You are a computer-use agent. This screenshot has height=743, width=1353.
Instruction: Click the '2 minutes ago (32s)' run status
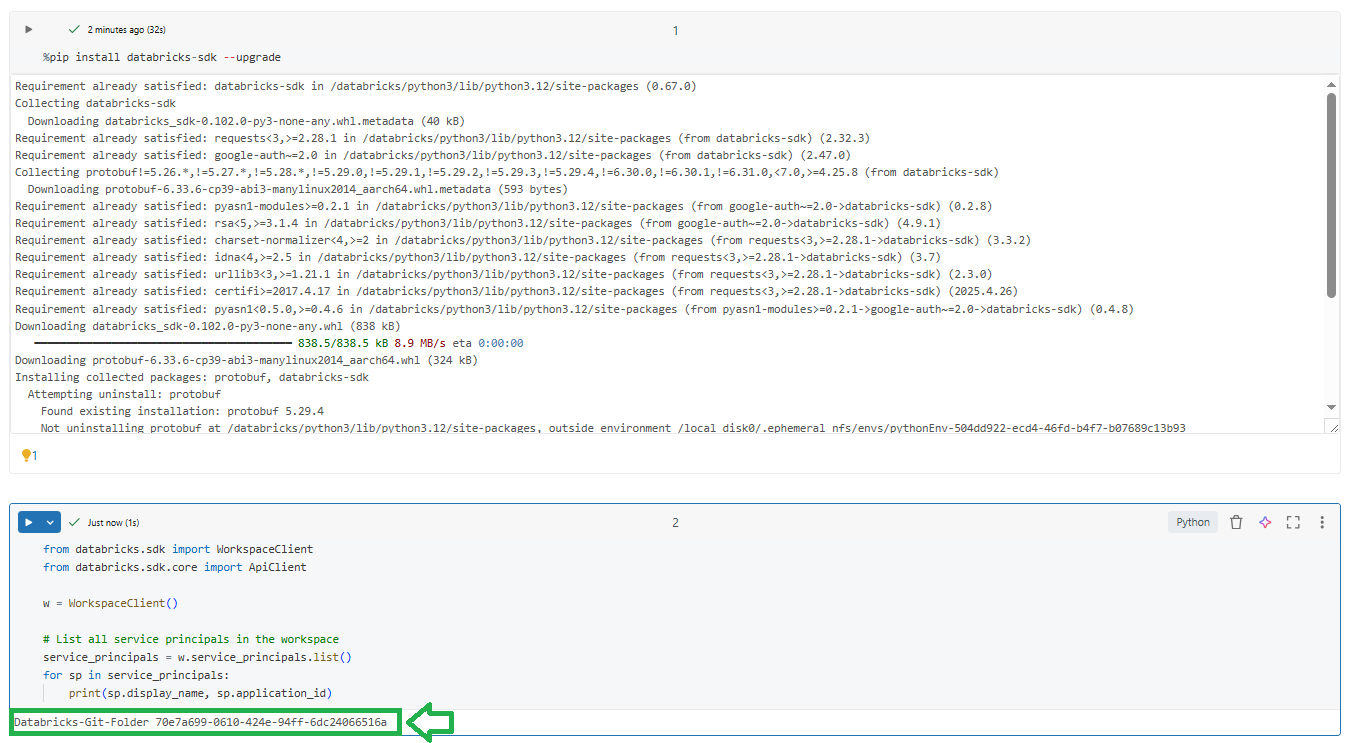coord(126,30)
